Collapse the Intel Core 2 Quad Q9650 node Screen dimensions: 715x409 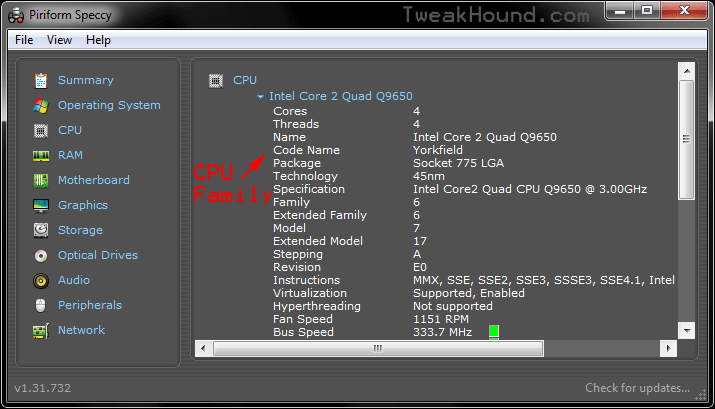[260, 97]
